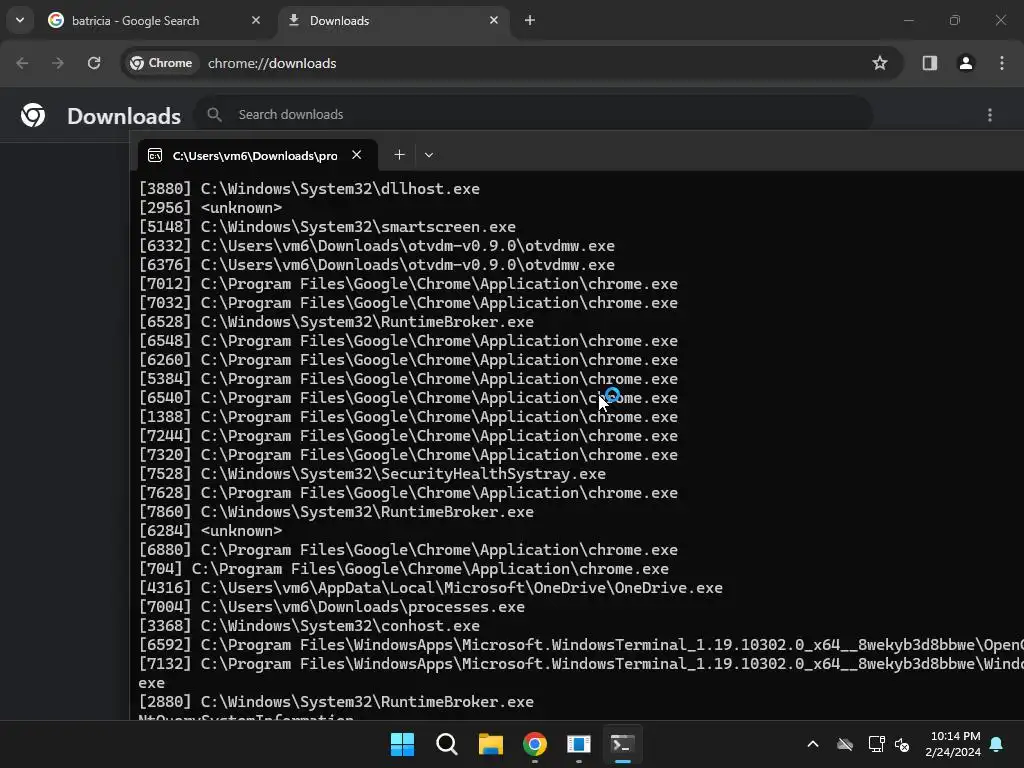This screenshot has height=768, width=1024.
Task: Click the [704] chrome.exe line
Action: 404,569
